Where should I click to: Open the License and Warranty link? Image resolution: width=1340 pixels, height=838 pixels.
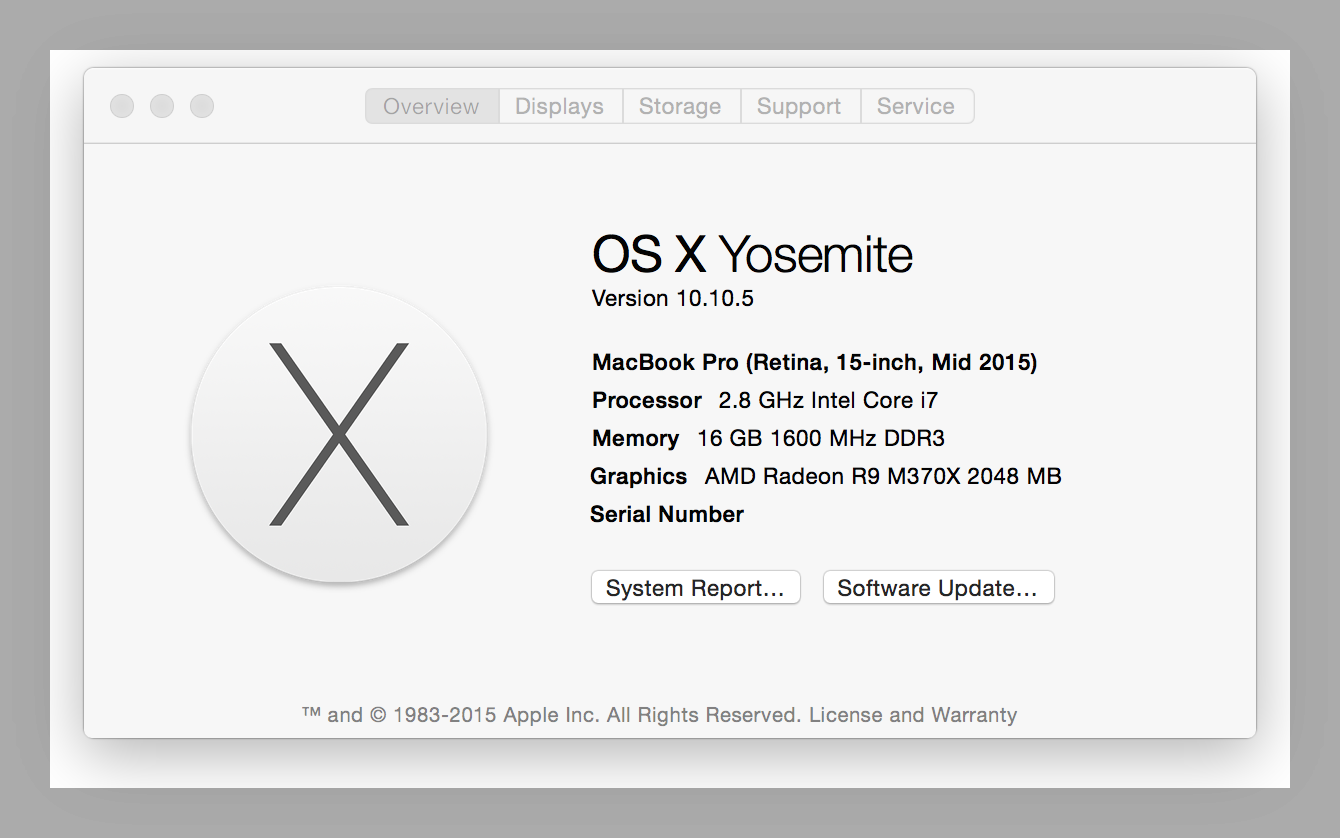coord(913,715)
